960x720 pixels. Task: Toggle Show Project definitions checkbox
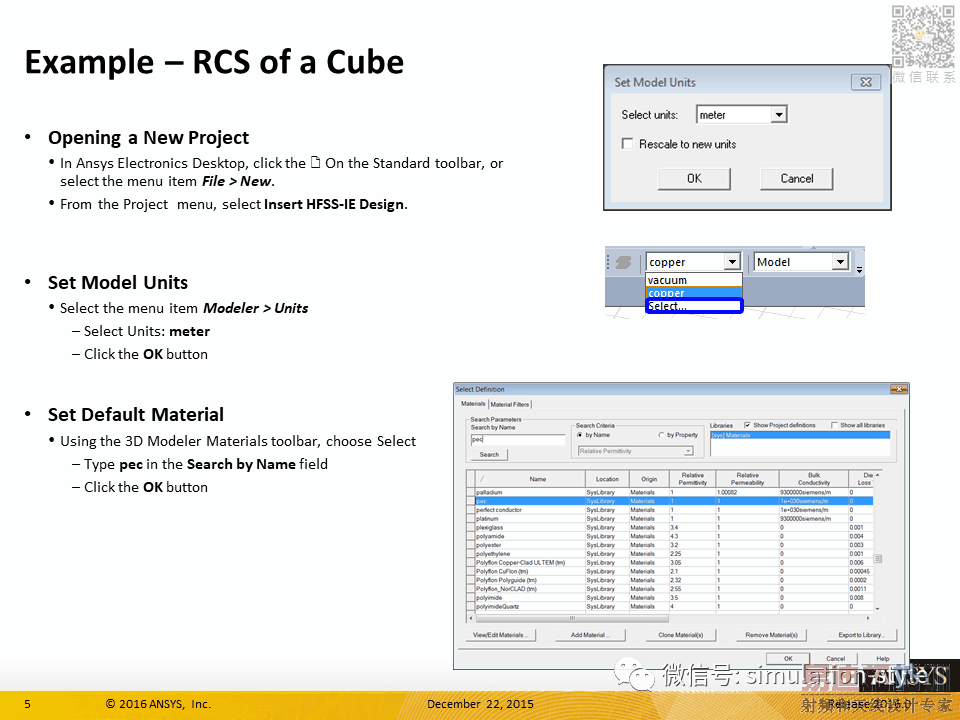748,425
